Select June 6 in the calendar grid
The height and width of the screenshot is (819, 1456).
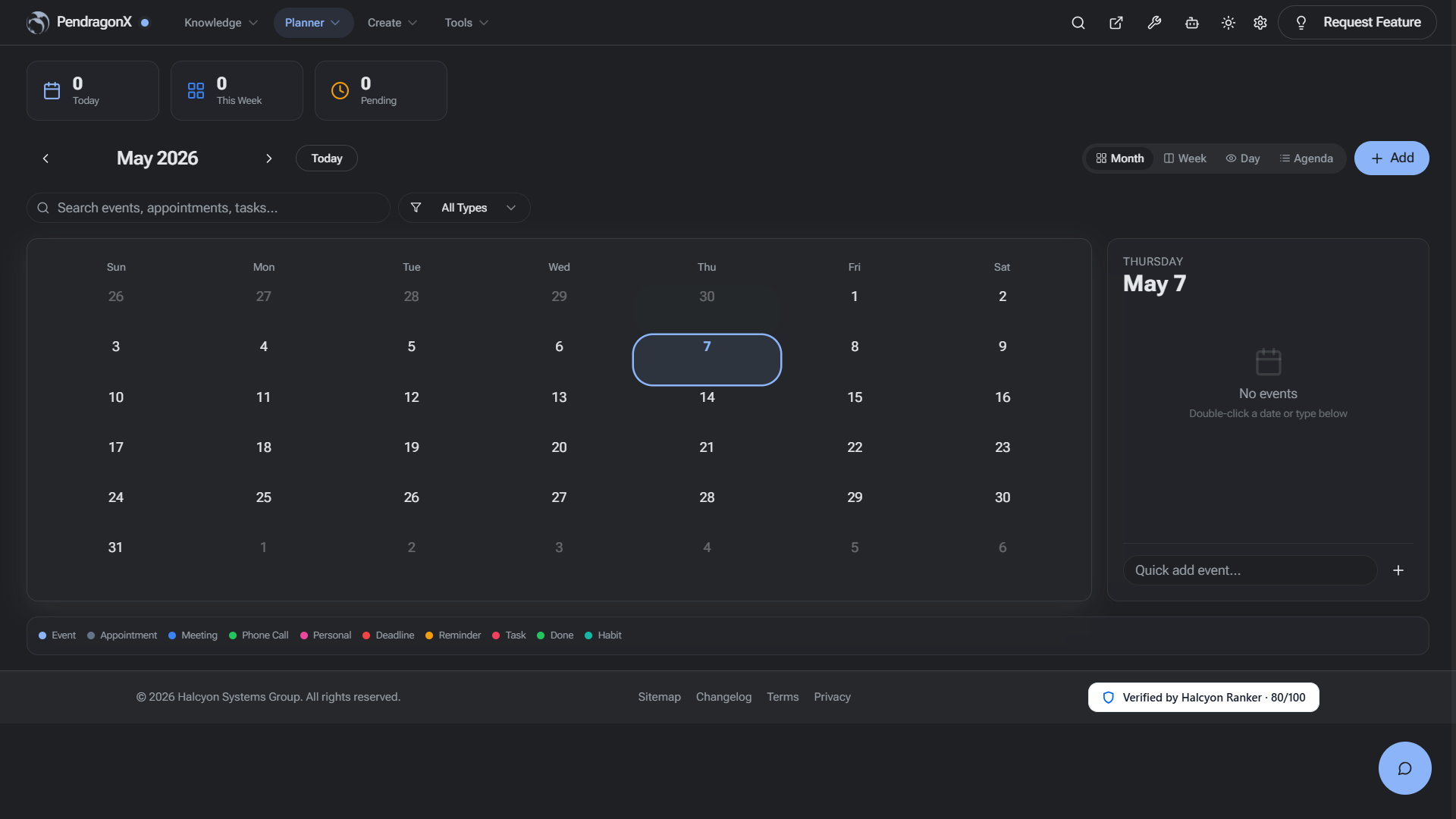pos(1003,560)
